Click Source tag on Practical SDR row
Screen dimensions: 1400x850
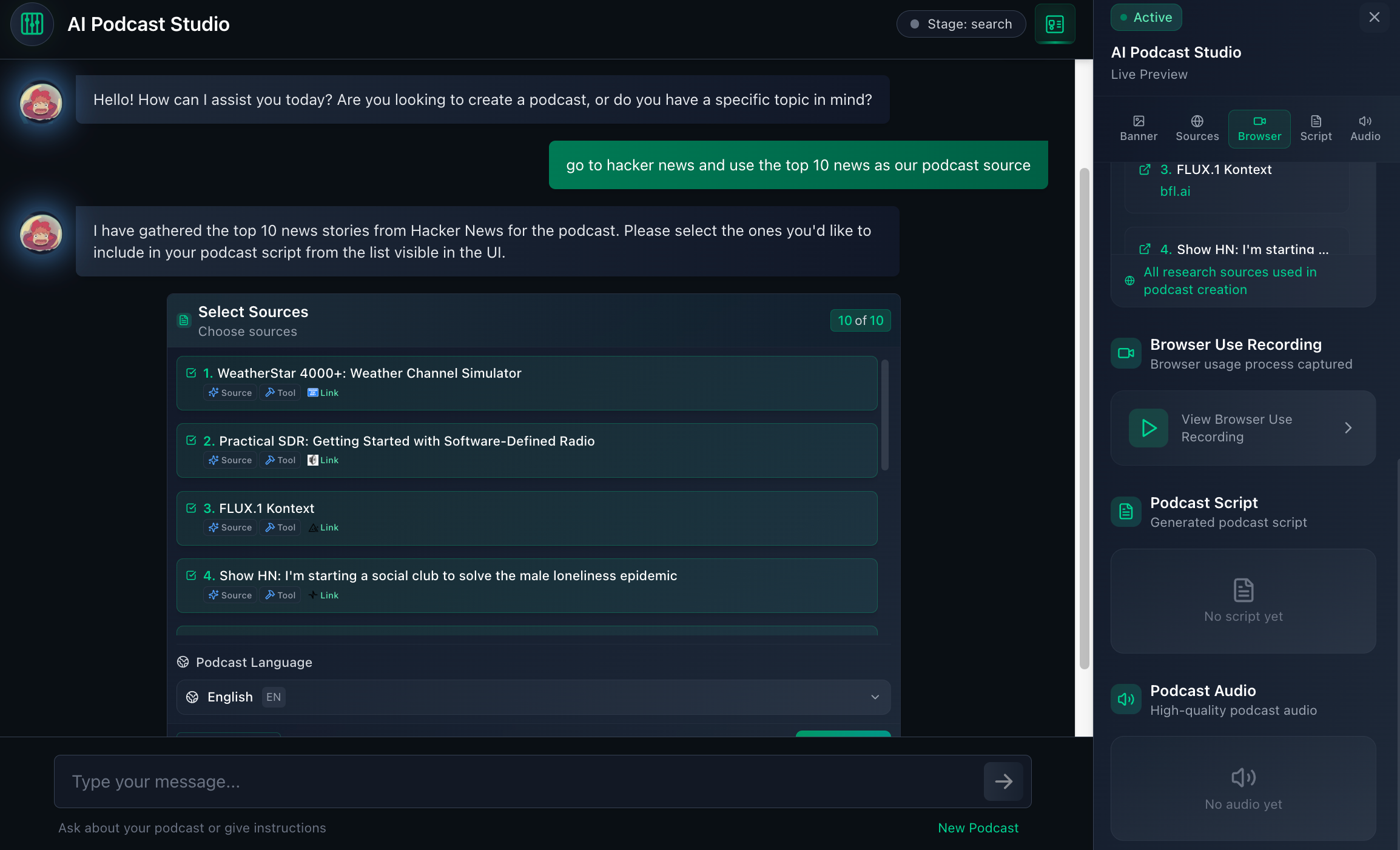[x=230, y=460]
